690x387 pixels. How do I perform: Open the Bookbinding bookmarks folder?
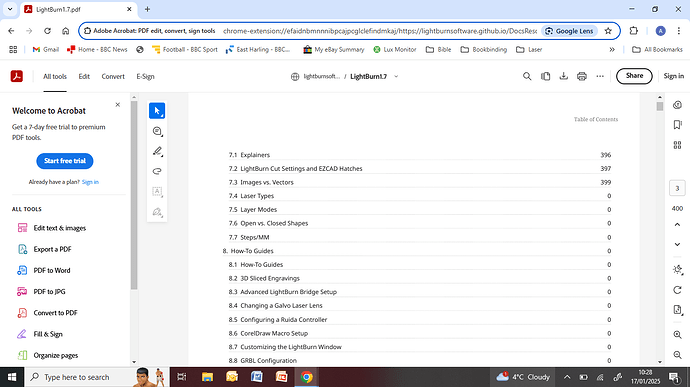pos(484,50)
